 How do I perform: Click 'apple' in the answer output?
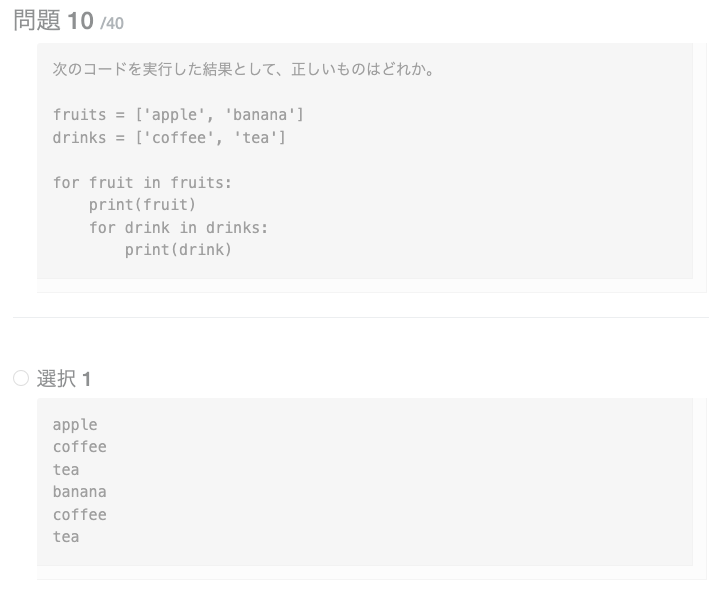[75, 425]
